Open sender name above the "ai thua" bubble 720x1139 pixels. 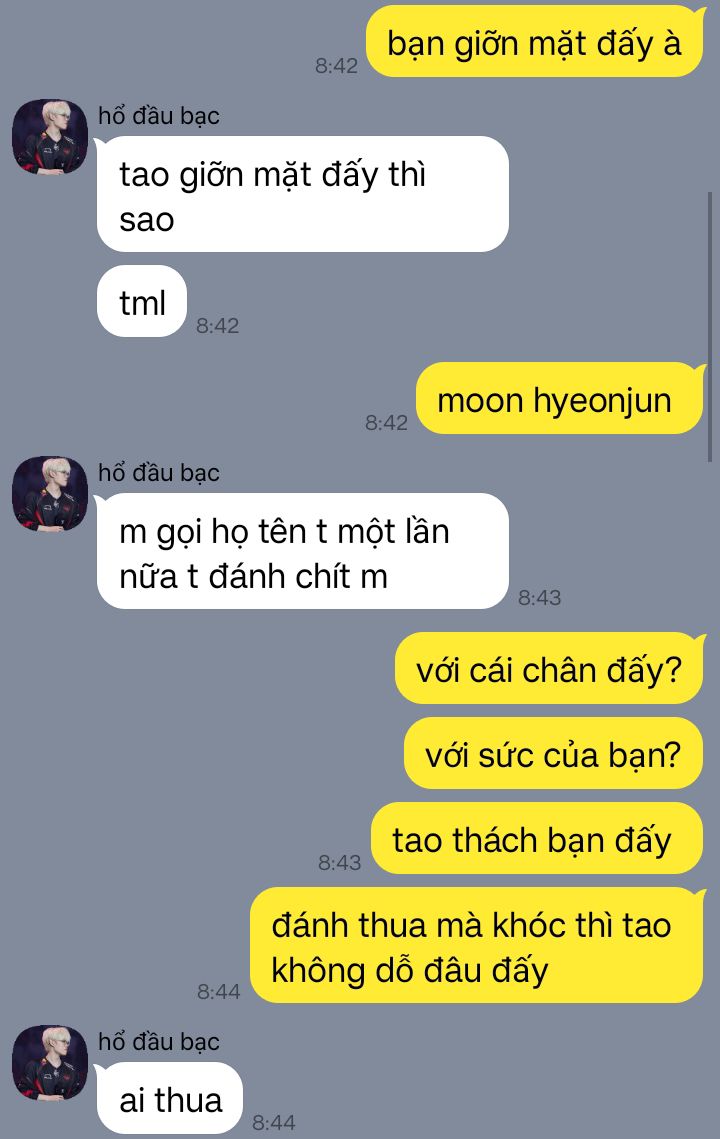point(159,1042)
